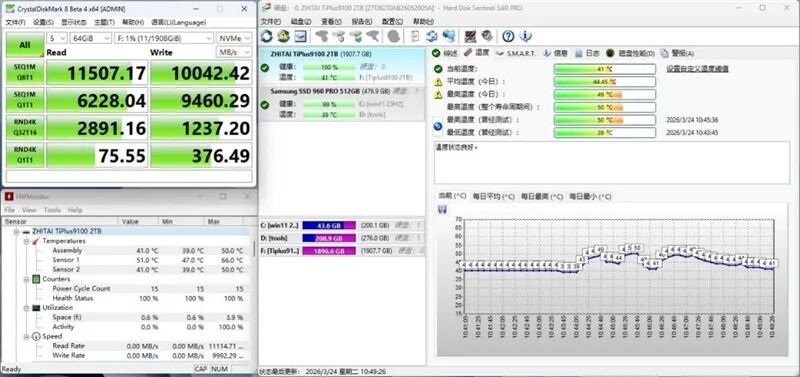Click the blue question mark help icon
800x377 pixels.
click(508, 36)
